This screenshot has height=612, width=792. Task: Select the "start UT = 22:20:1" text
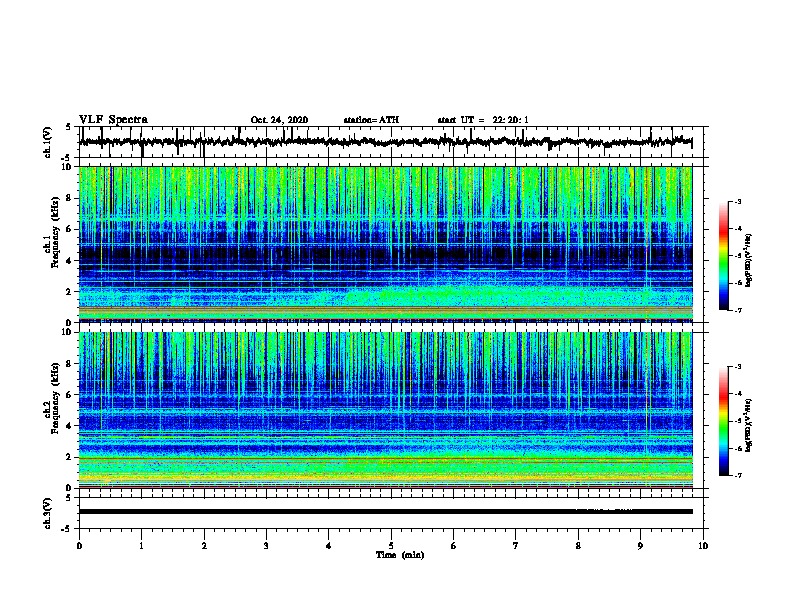point(483,120)
